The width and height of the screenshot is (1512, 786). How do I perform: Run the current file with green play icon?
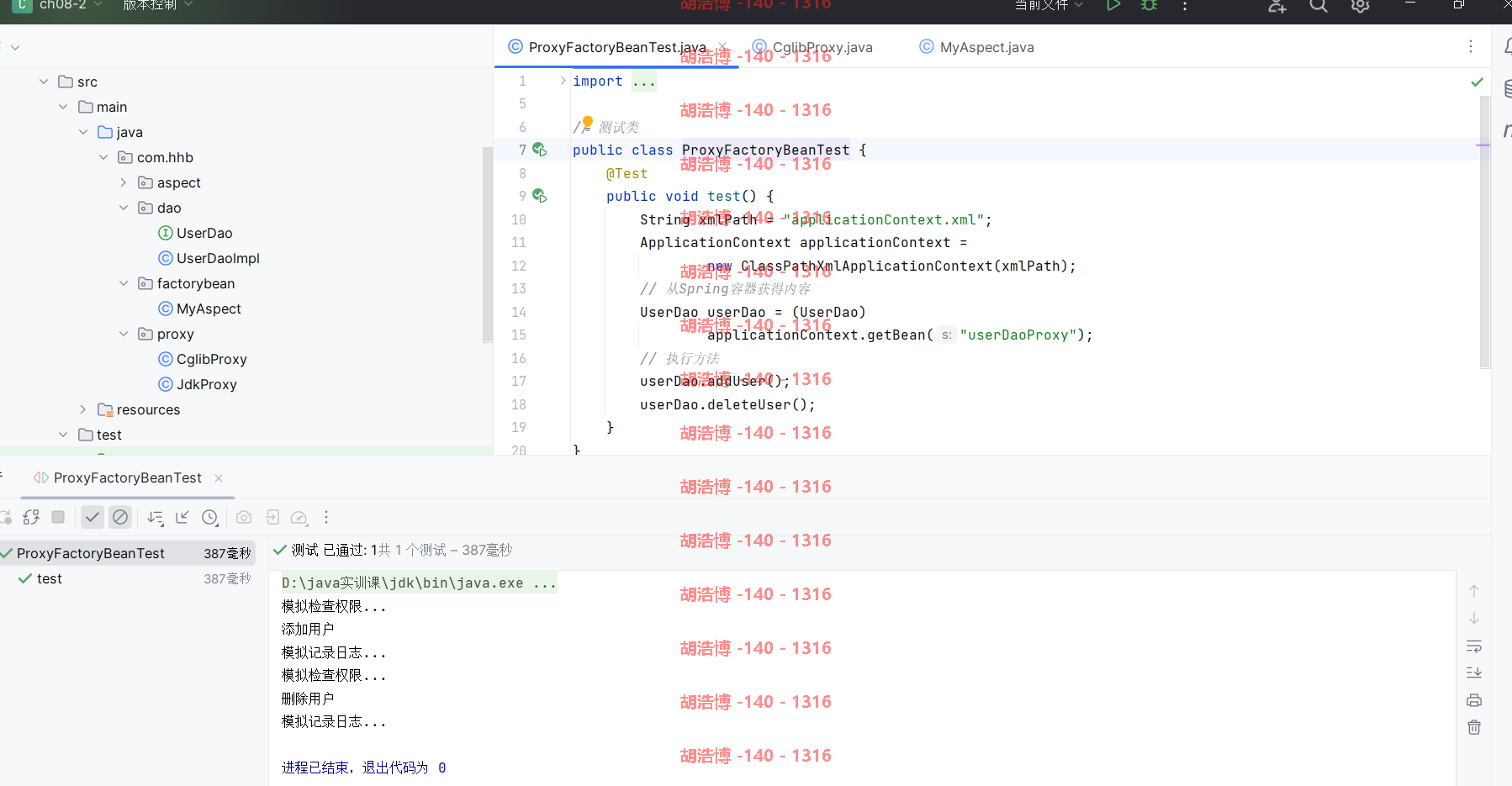pyautogui.click(x=1113, y=5)
